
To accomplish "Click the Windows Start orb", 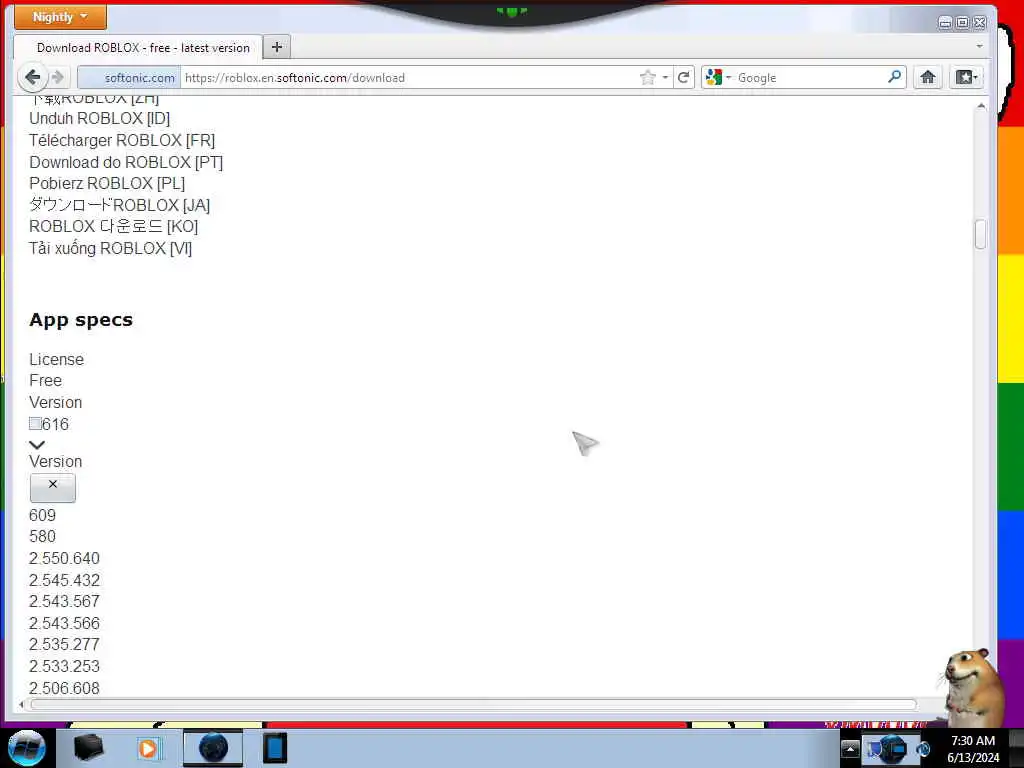I will [x=26, y=748].
